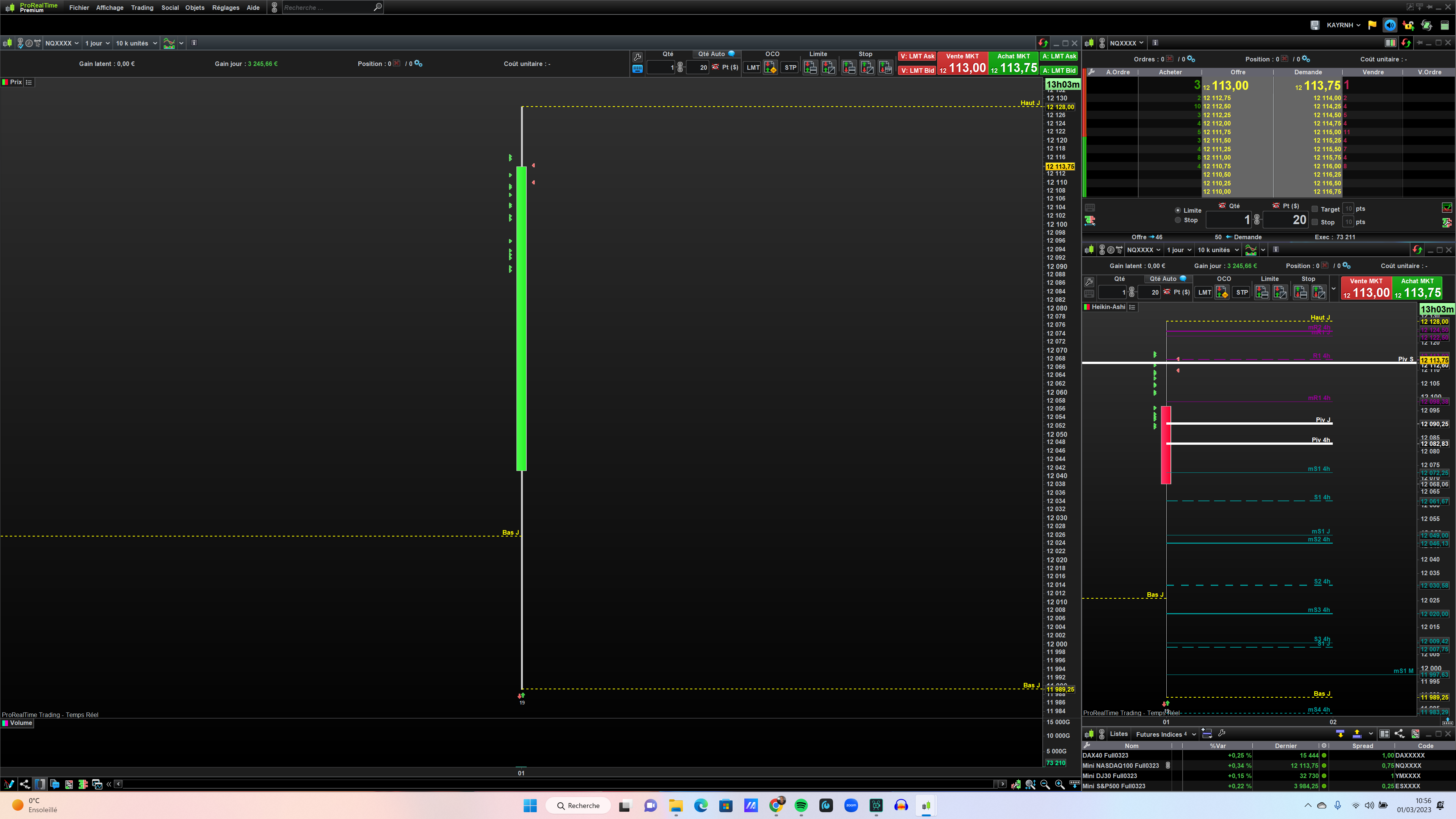Viewport: 1456px width, 819px height.
Task: Open the Trading menu
Action: coord(142,7)
